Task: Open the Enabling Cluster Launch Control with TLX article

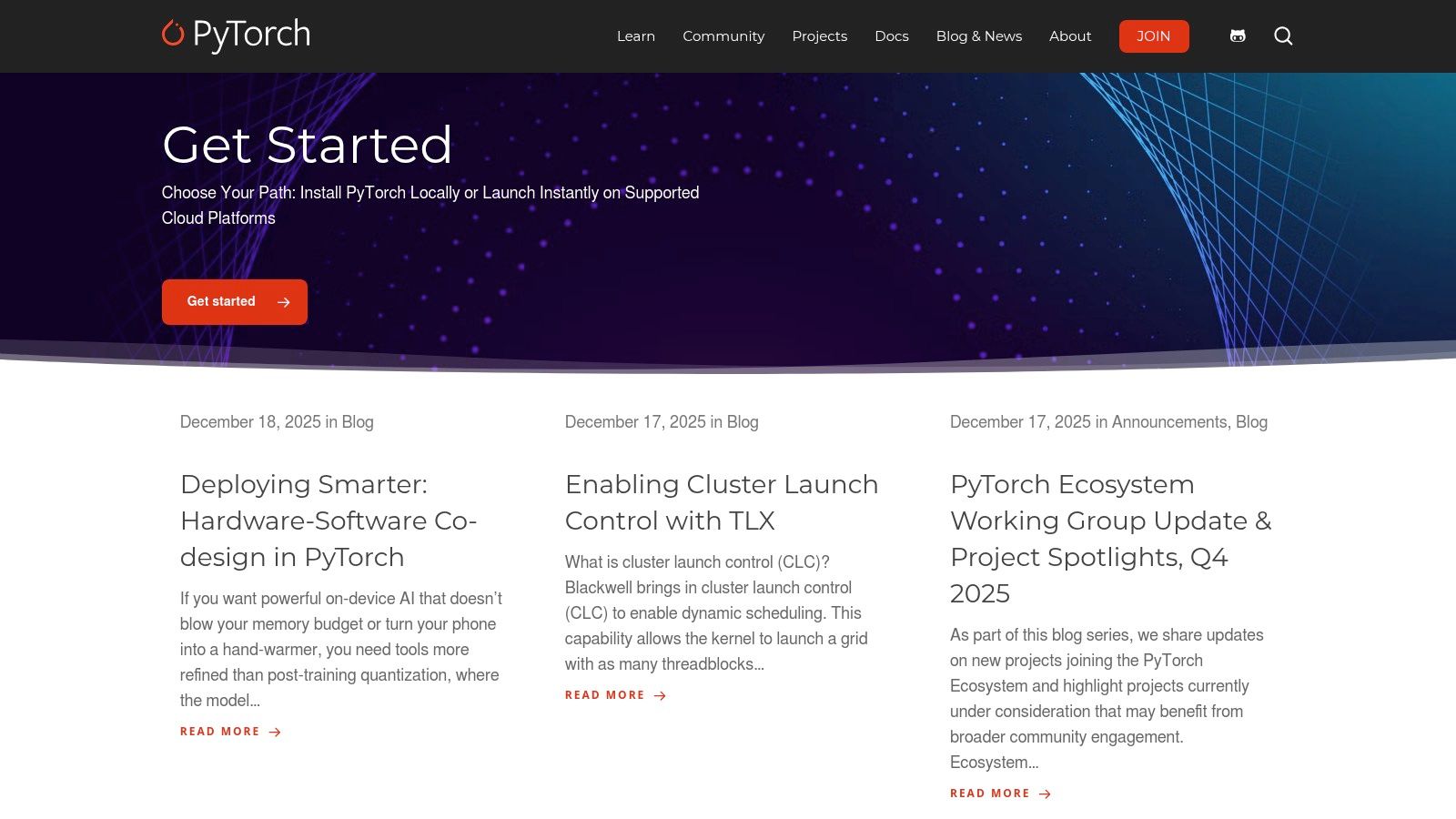Action: coord(722,502)
